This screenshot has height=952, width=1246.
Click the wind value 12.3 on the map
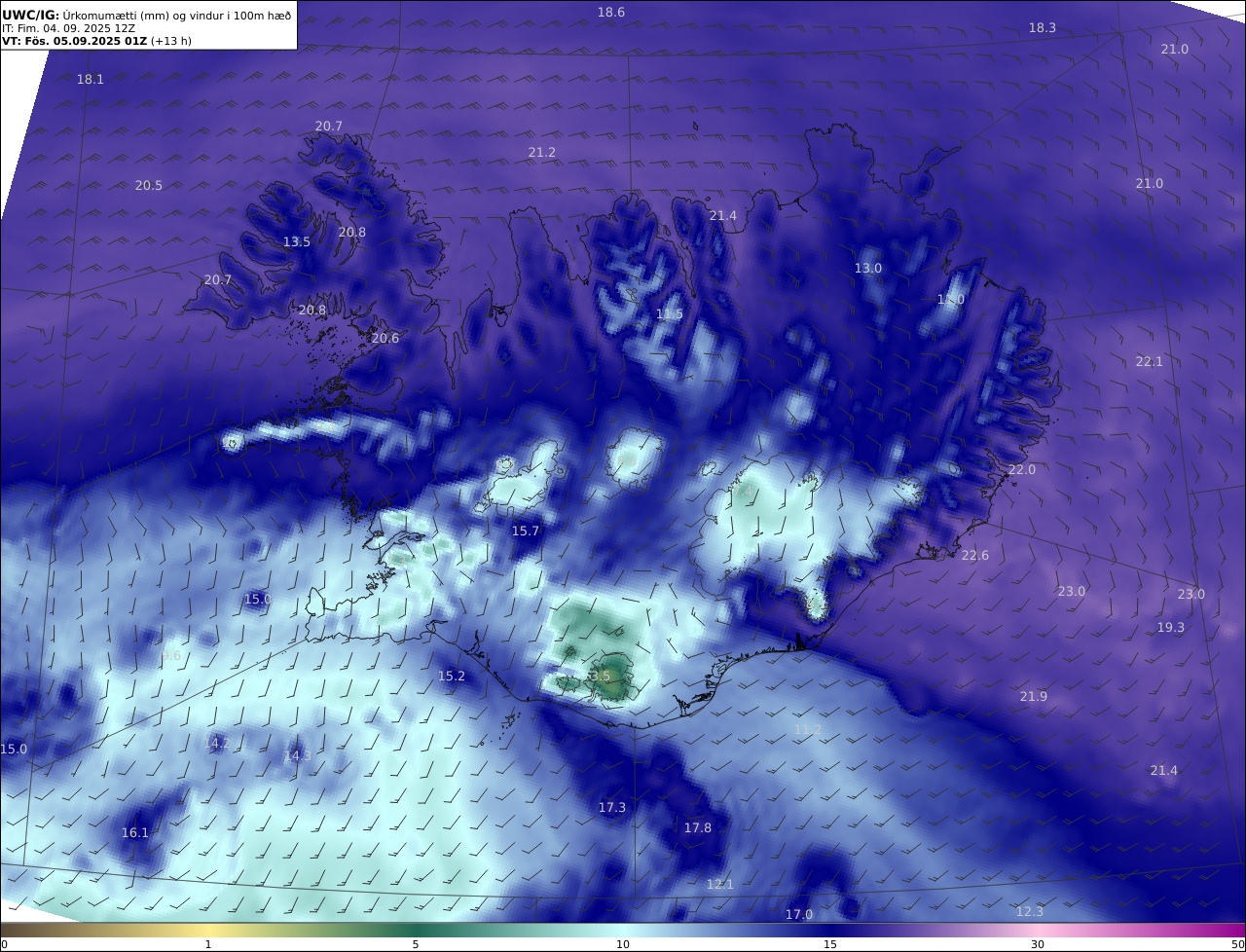pyautogui.click(x=1030, y=912)
